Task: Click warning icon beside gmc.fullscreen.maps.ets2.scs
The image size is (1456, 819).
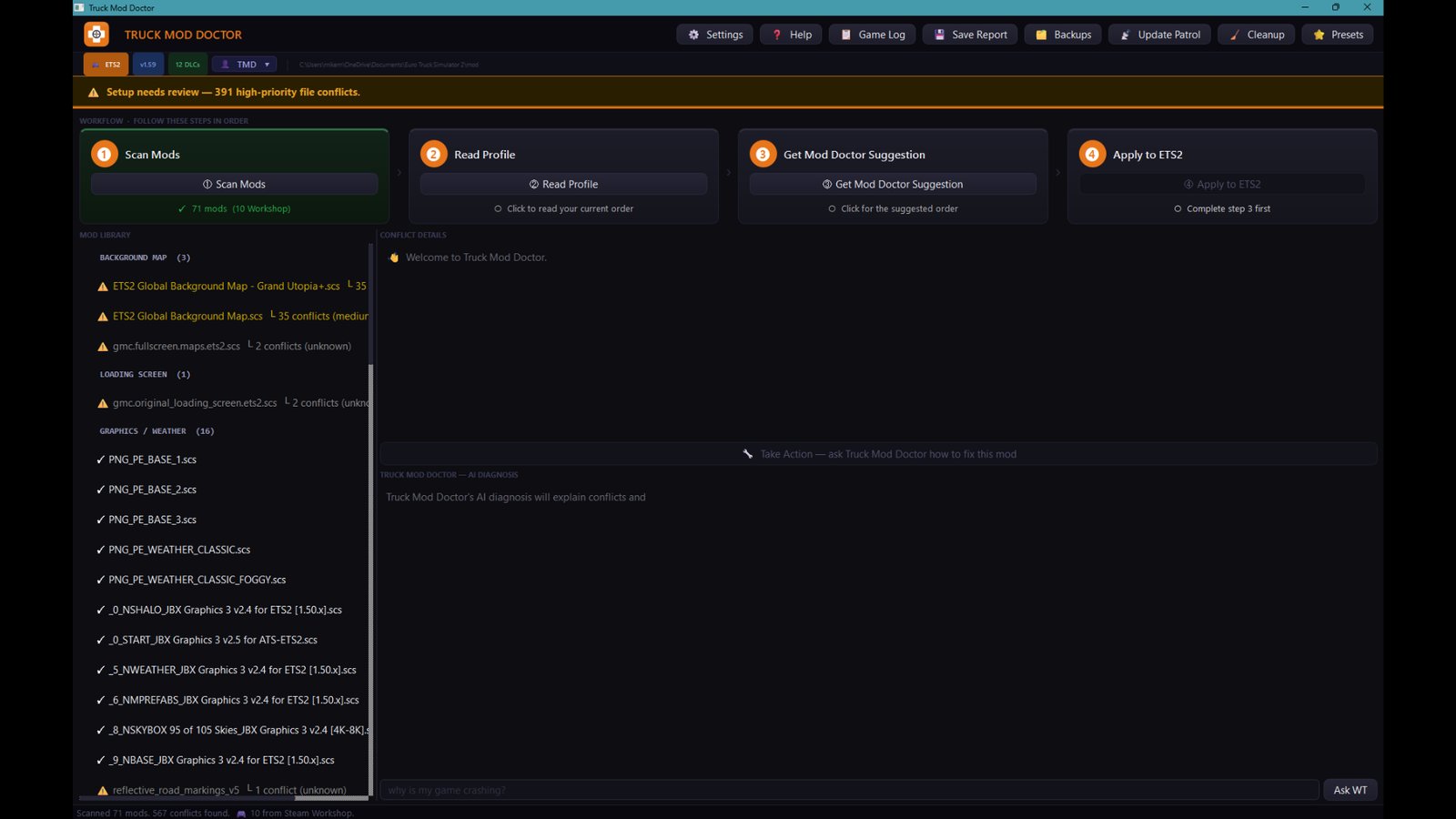Action: pos(103,347)
